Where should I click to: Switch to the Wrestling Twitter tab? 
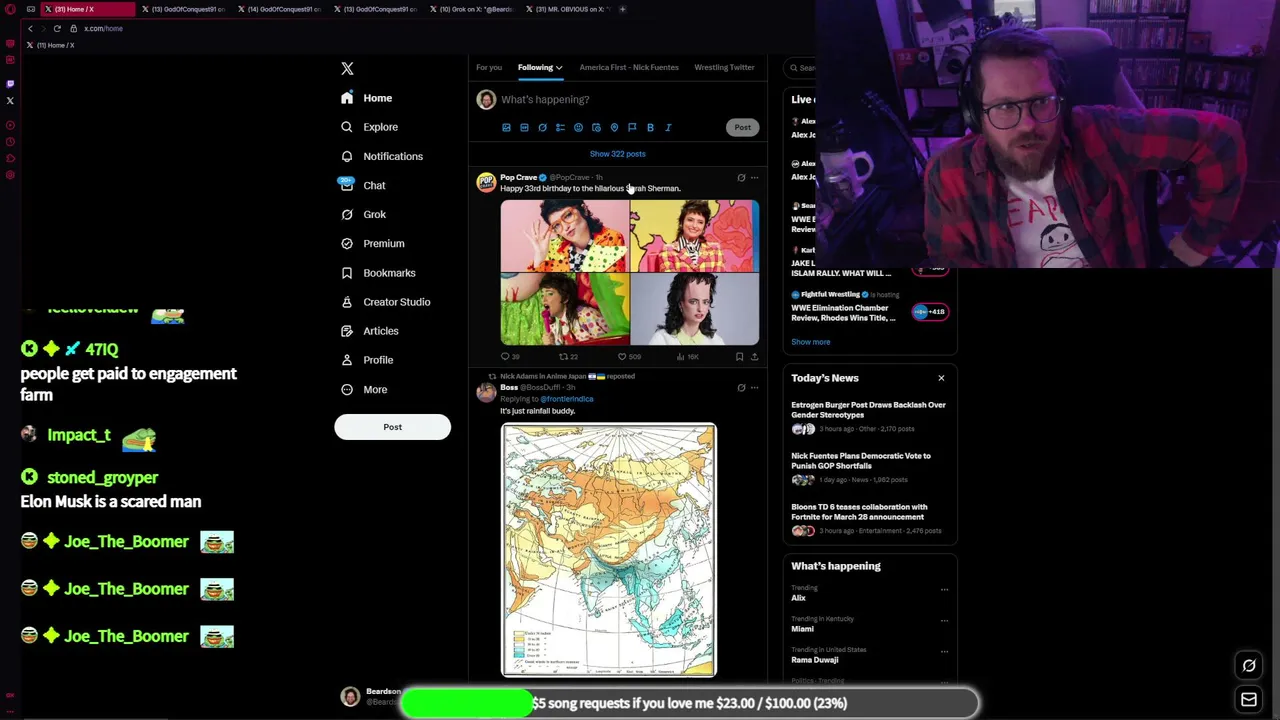pyautogui.click(x=724, y=67)
